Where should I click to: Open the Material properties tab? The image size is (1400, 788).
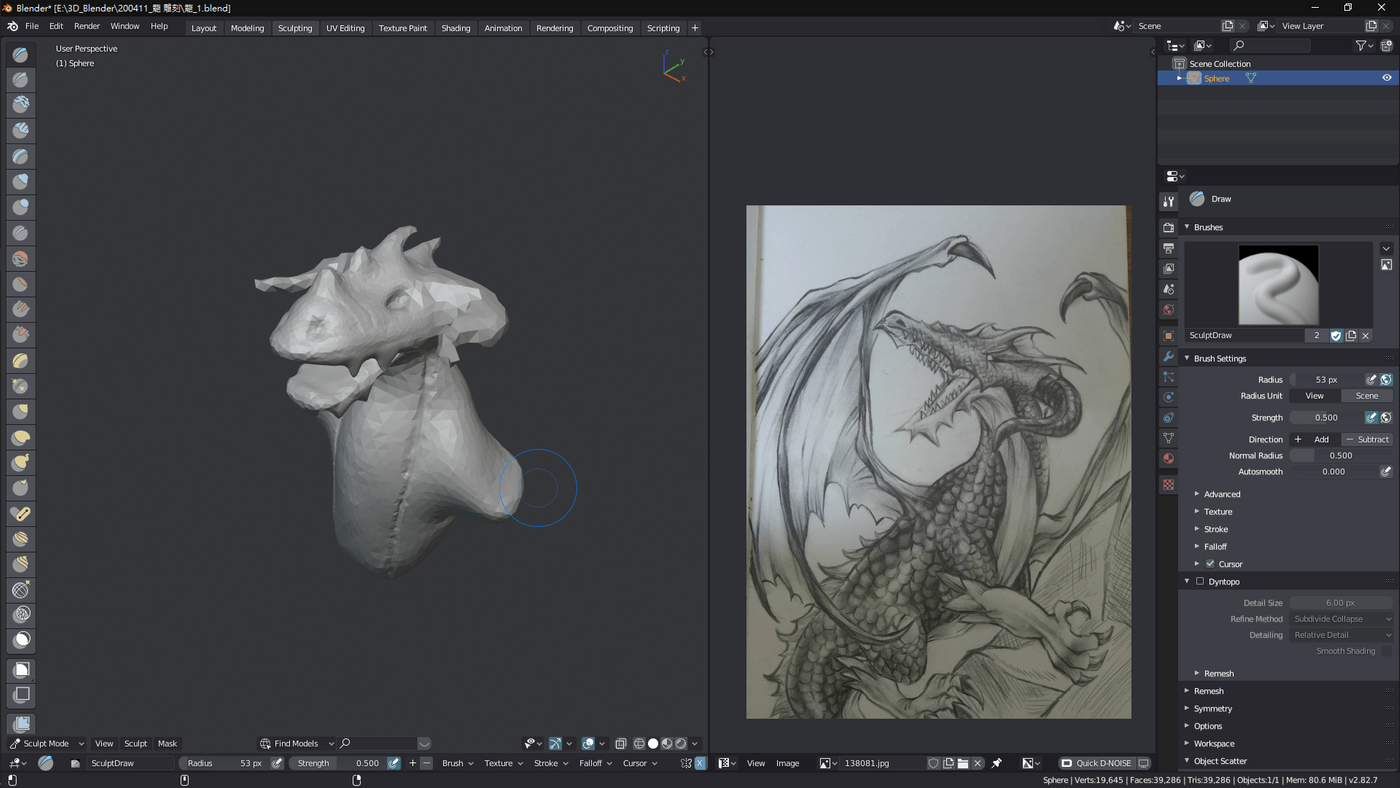coord(1168,458)
